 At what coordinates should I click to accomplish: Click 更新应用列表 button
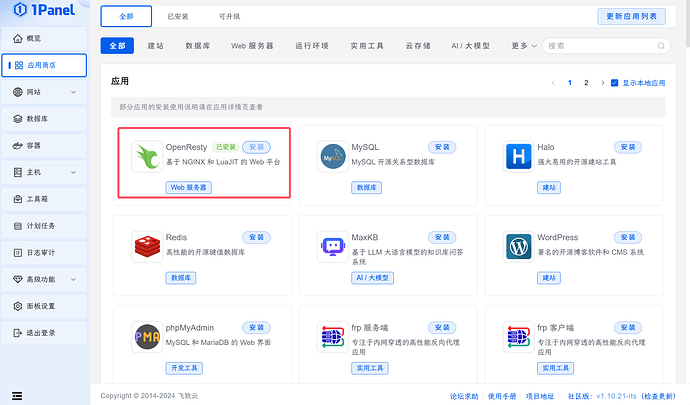click(x=631, y=16)
